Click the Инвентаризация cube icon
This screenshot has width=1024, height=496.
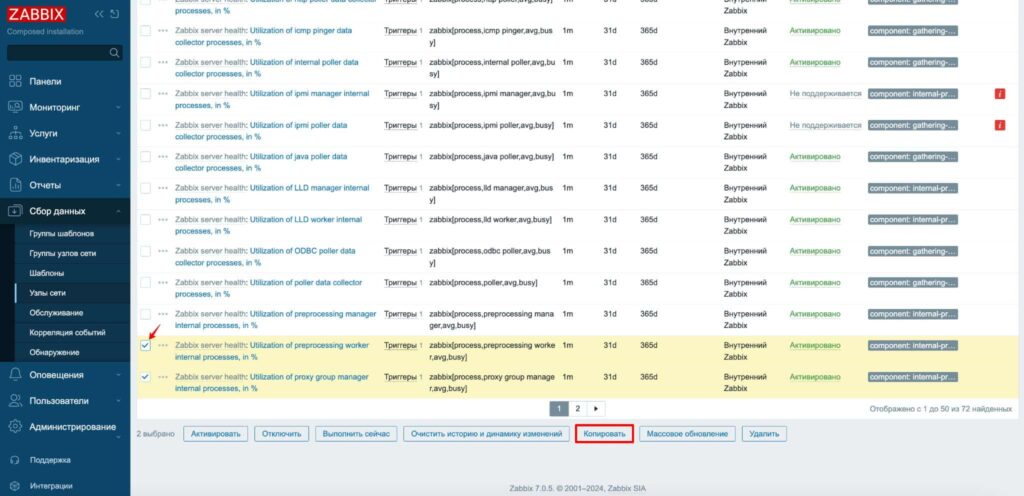(16, 159)
